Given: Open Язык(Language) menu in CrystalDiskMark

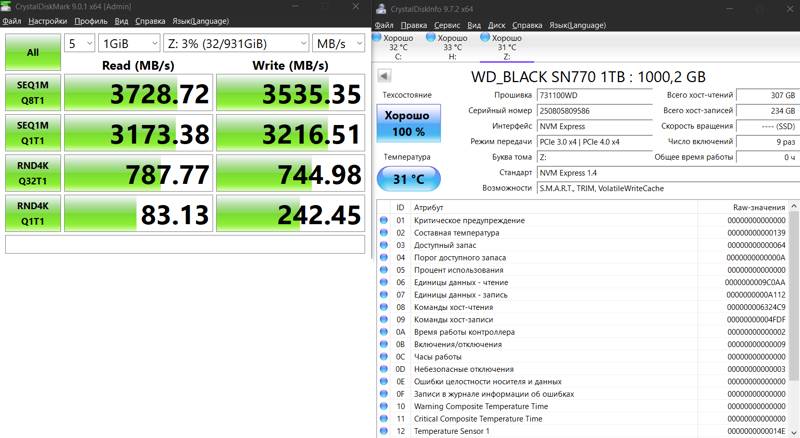Looking at the screenshot, I should tap(201, 21).
